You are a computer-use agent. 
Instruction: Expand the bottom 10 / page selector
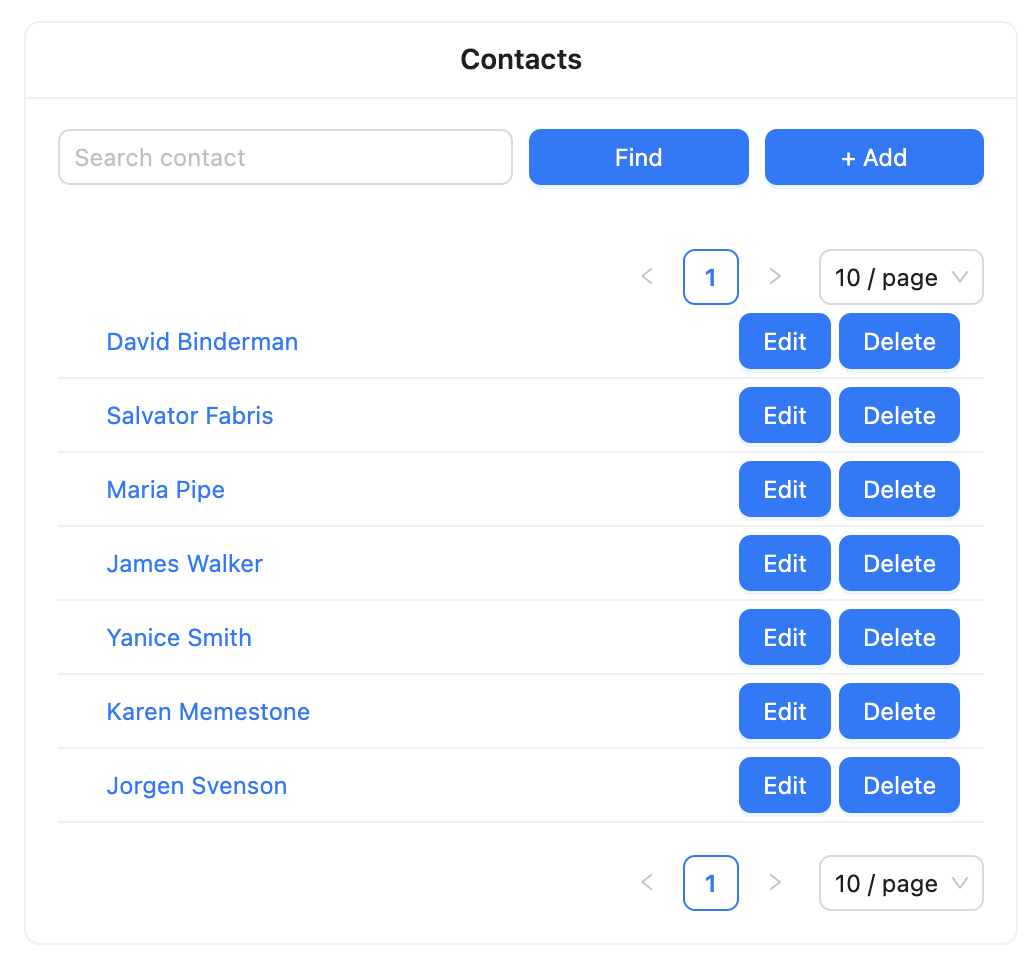(x=901, y=883)
